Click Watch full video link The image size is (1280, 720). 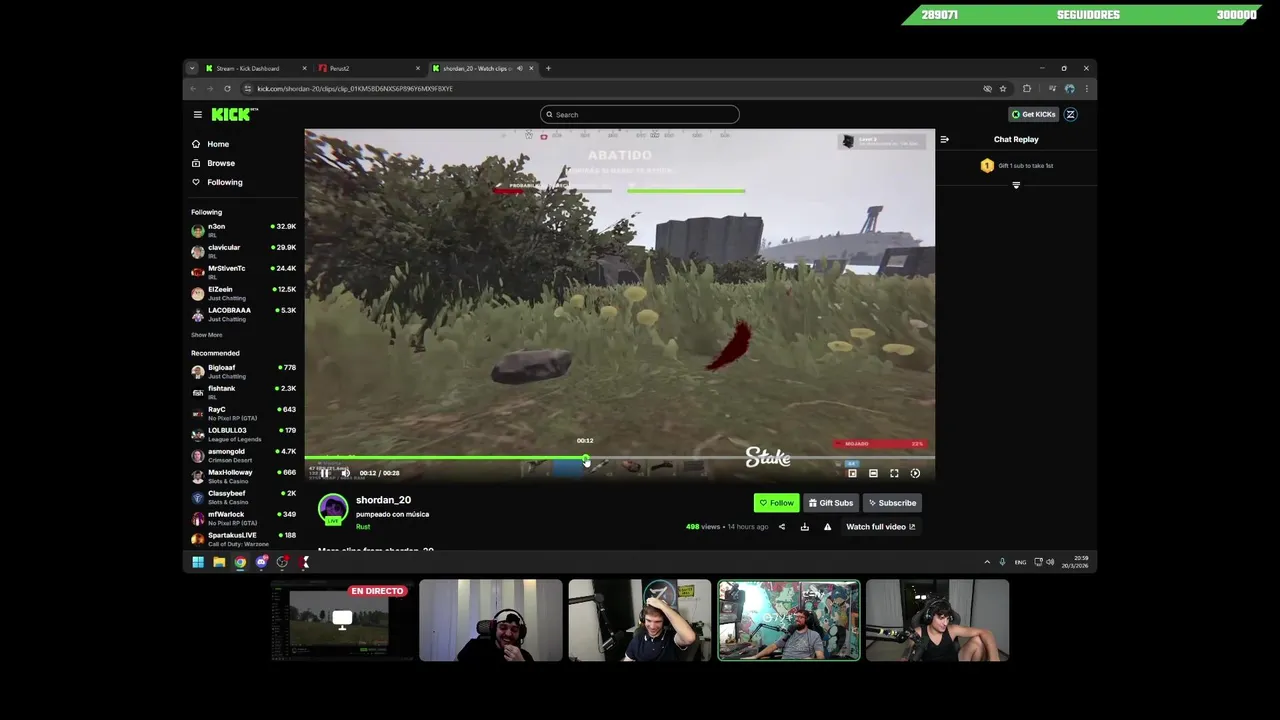880,527
